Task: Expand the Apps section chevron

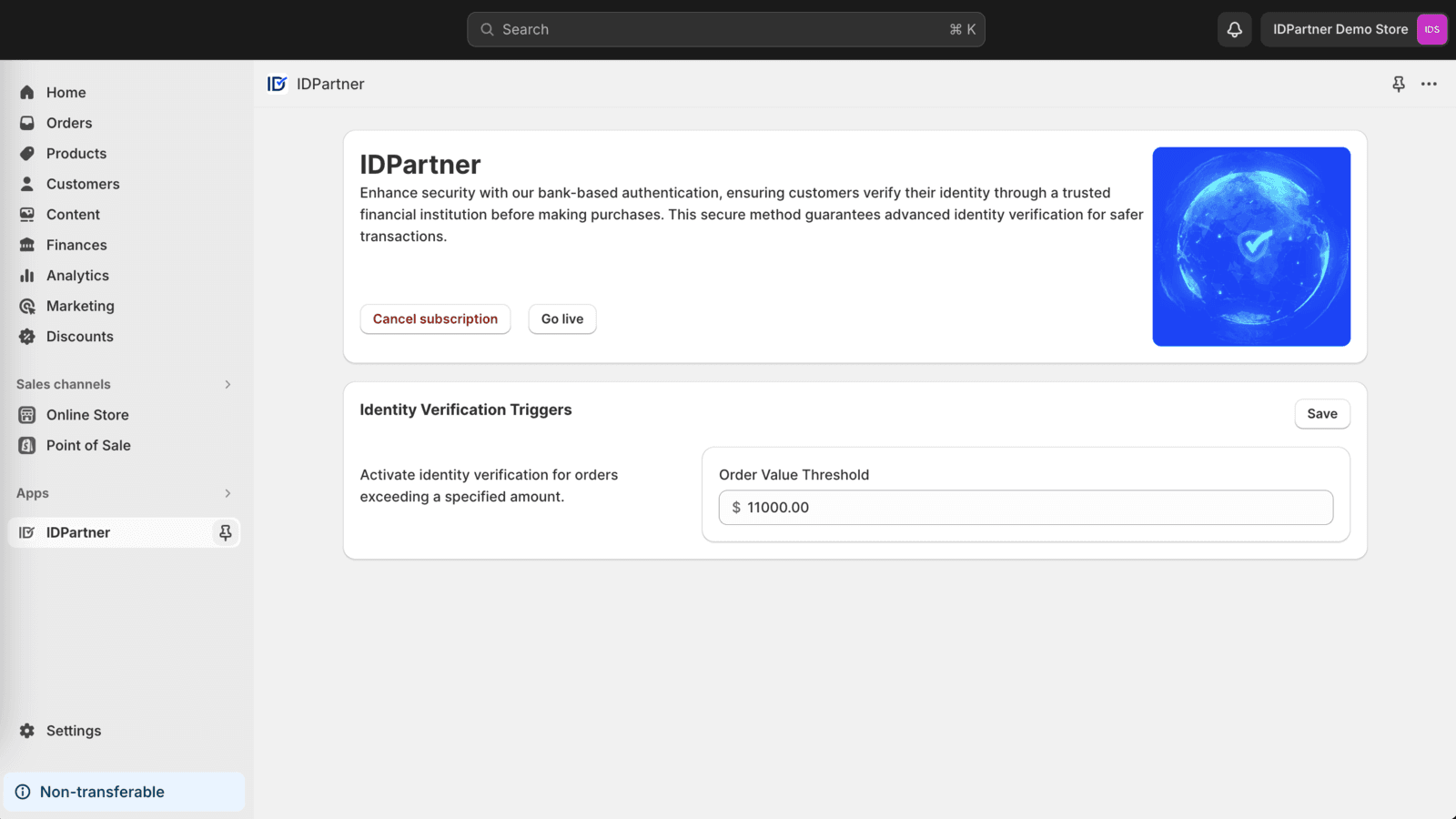Action: [x=227, y=493]
